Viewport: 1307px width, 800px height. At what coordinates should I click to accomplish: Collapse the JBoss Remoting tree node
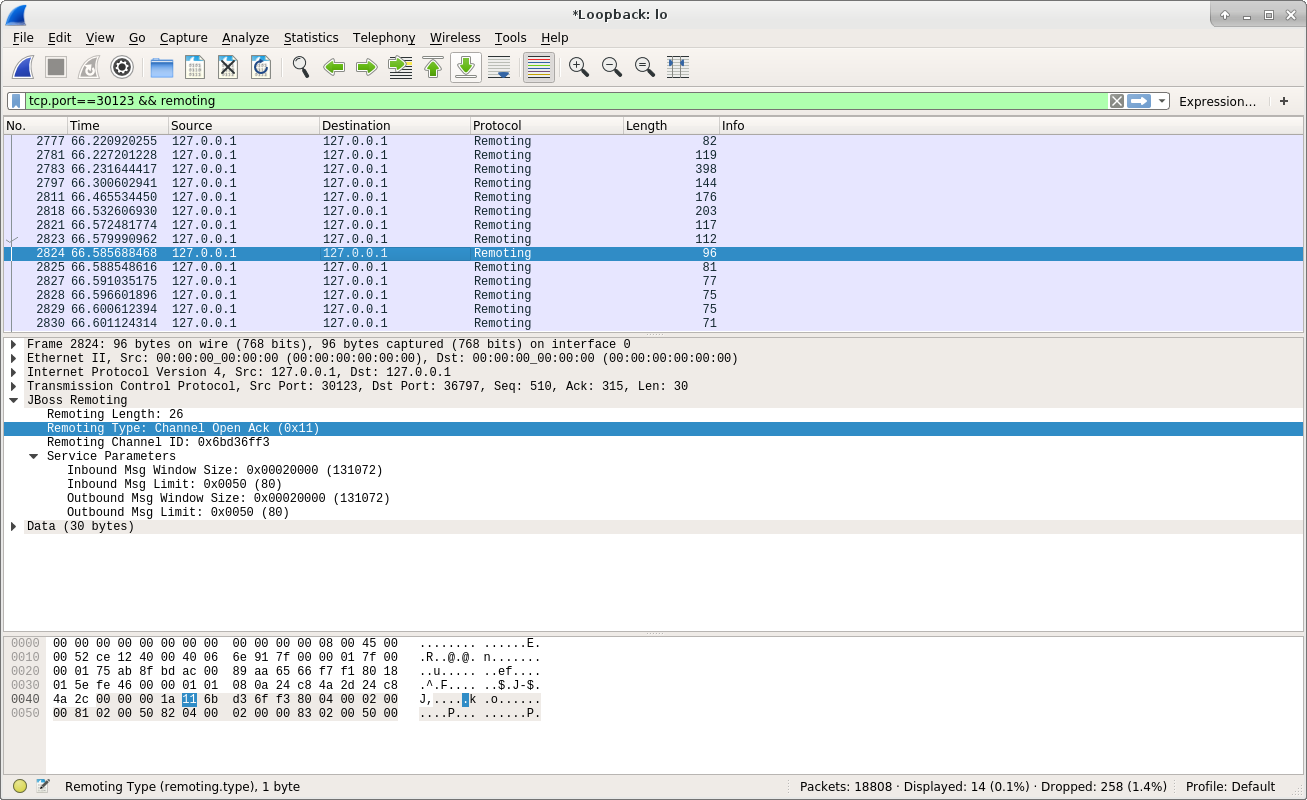[14, 400]
